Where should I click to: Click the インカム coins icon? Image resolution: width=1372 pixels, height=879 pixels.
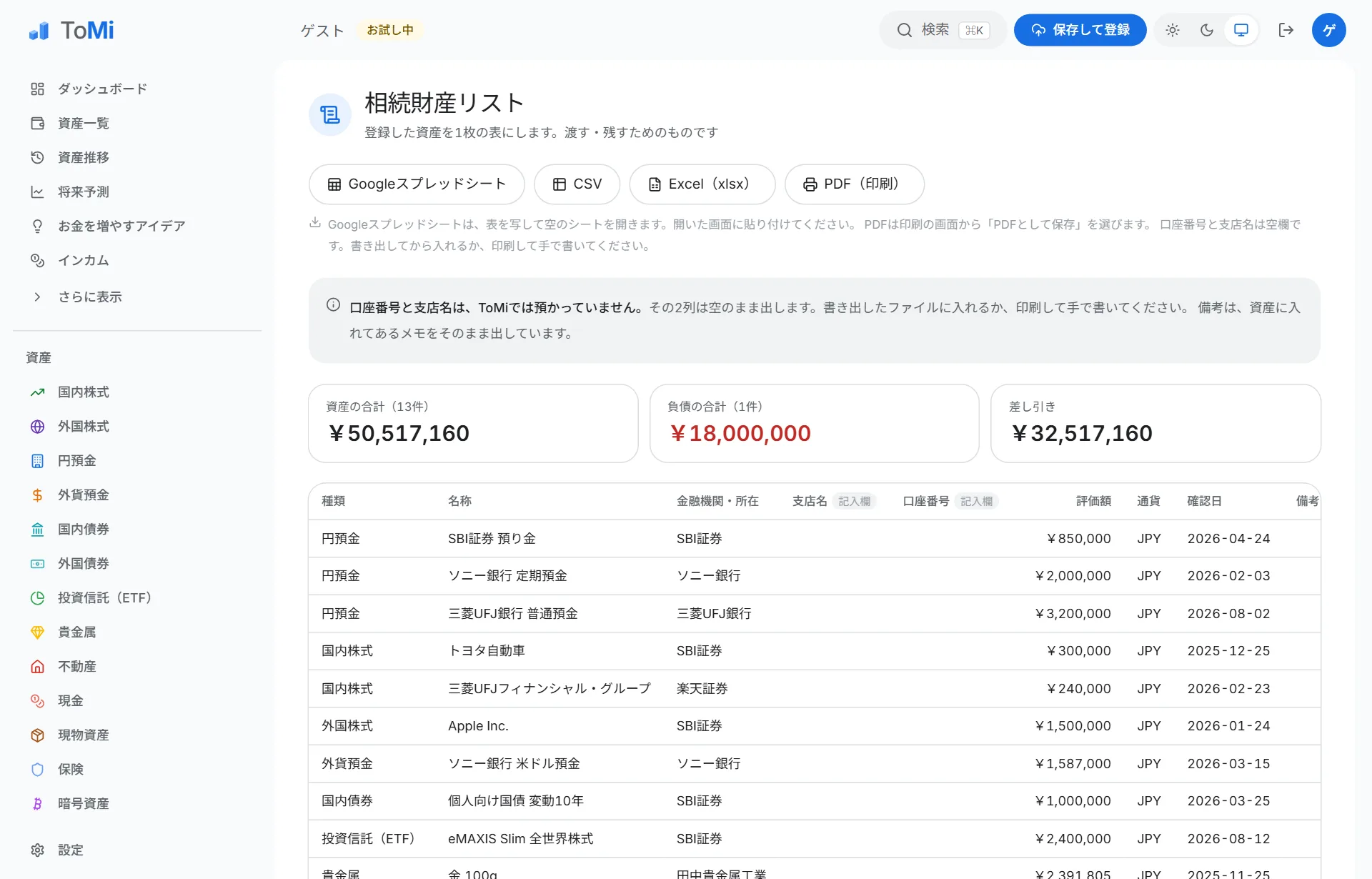pyautogui.click(x=38, y=260)
